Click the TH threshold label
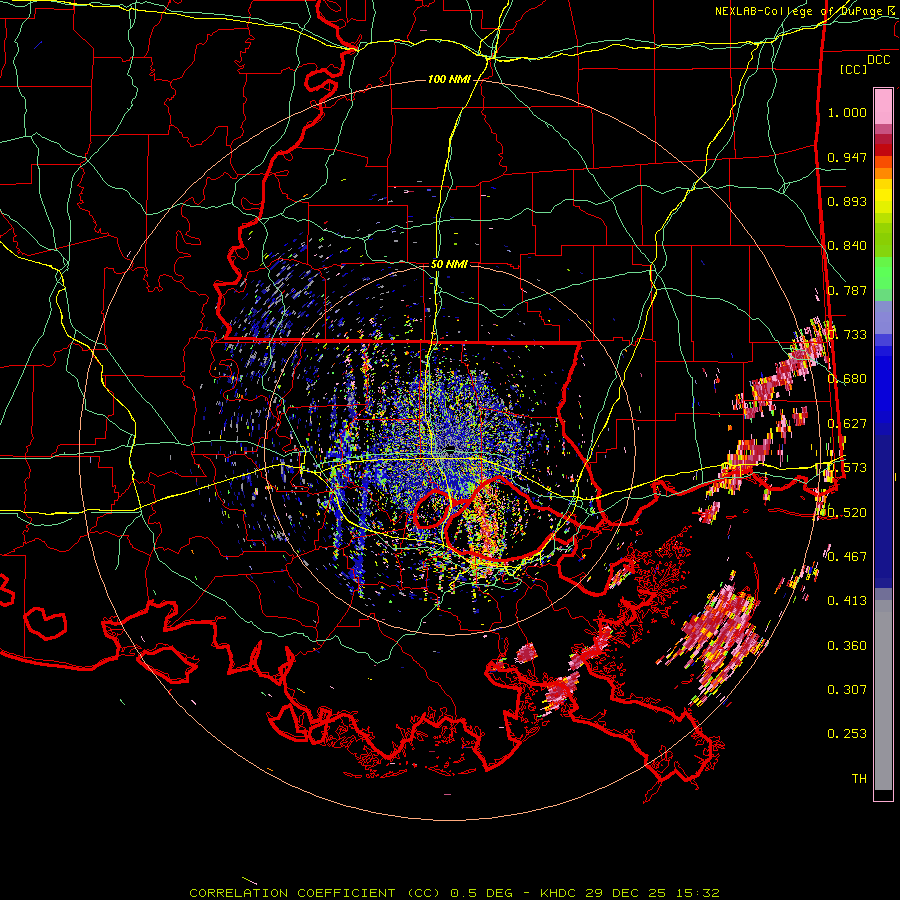900x900 pixels. pos(859,779)
